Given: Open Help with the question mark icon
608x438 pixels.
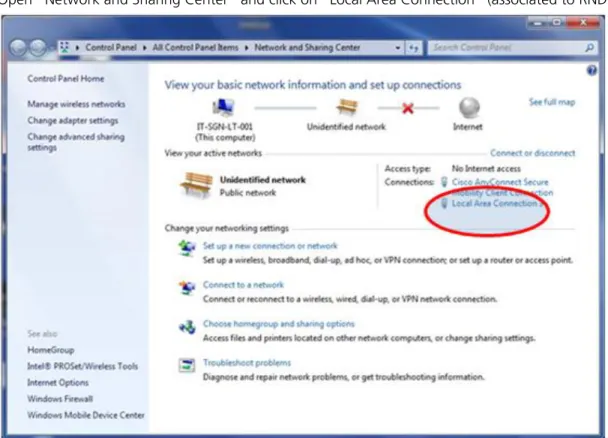Looking at the screenshot, I should click(x=592, y=71).
